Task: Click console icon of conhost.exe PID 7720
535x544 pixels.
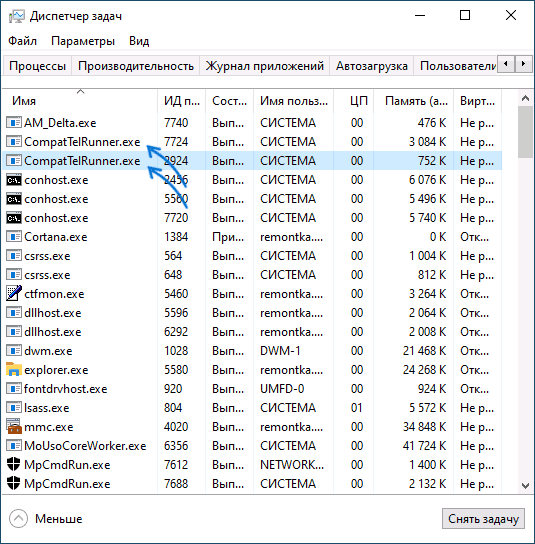Action: tap(14, 218)
